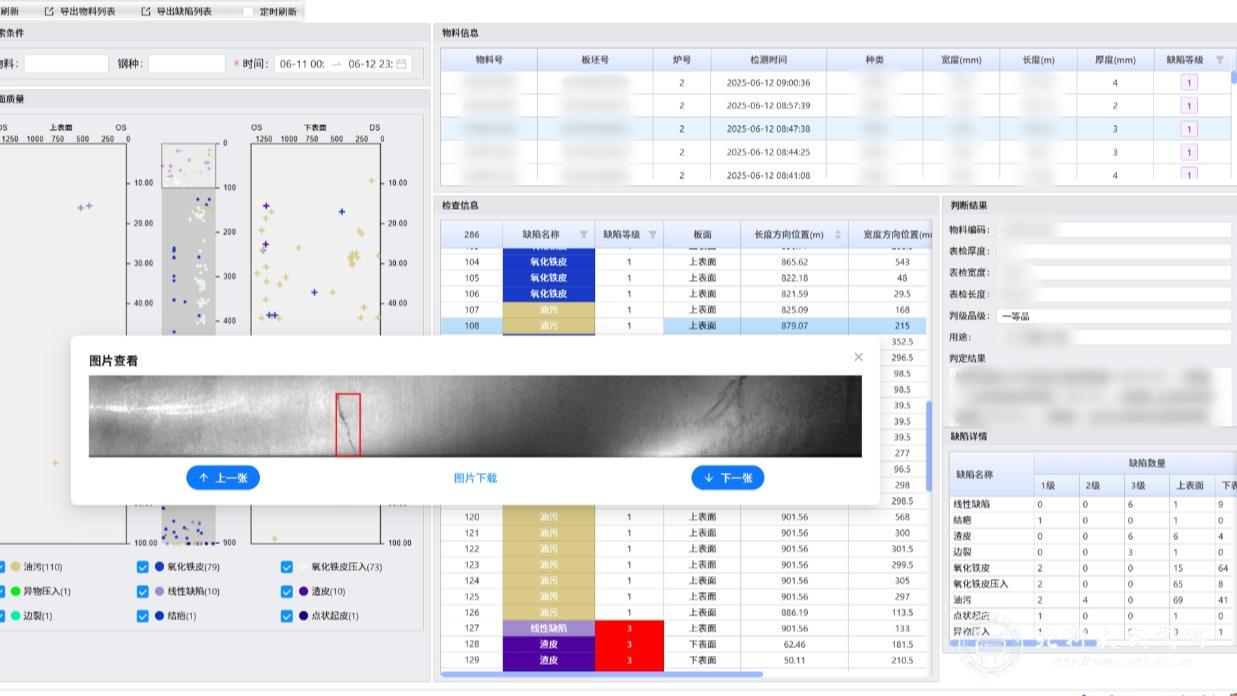1237x696 pixels.
Task: Close the 图片查看 image viewer dialog
Action: [858, 357]
